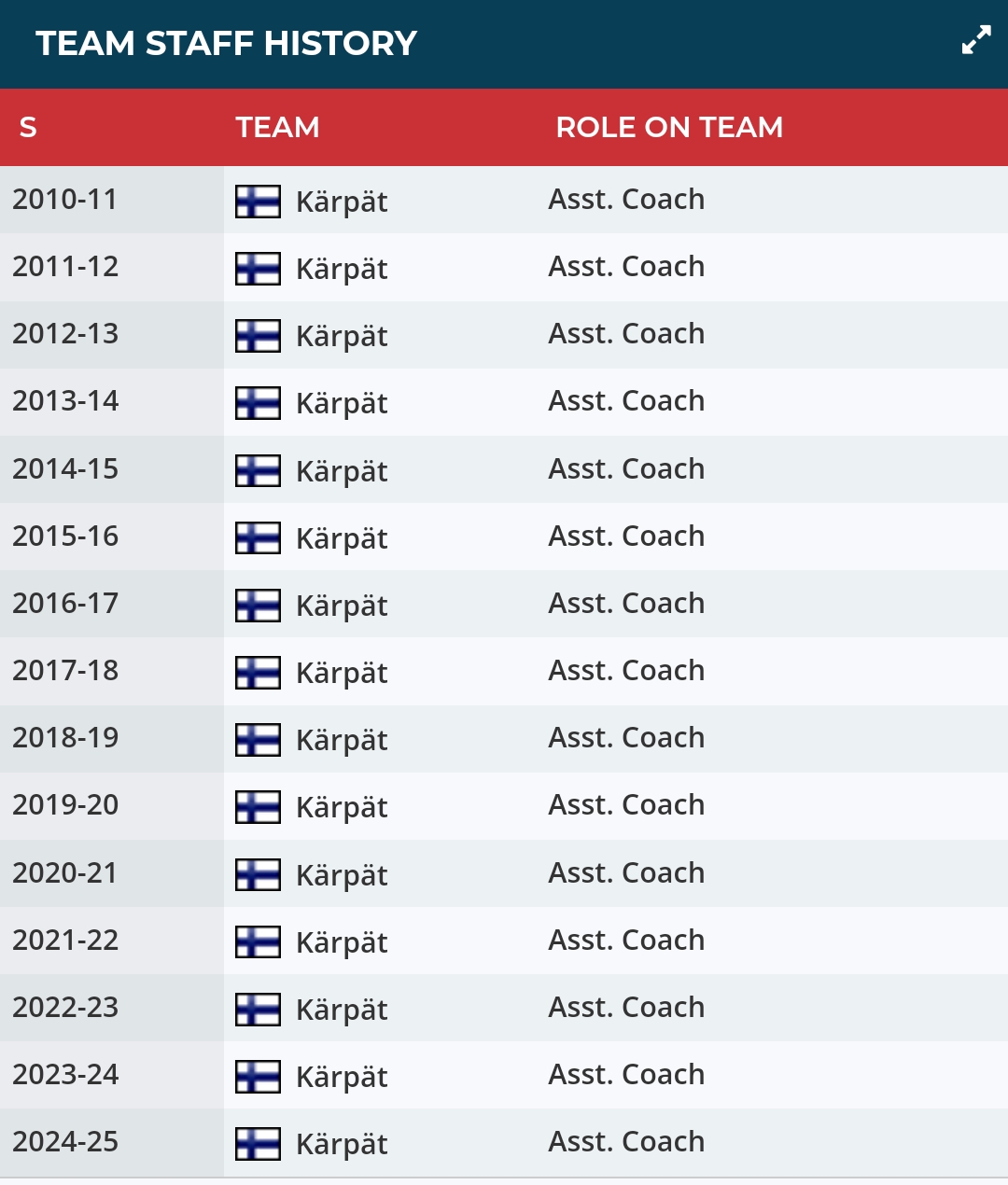Screen dimensions: 1008x1185
Task: Open the Kärpät team link for 2011-12
Action: (x=342, y=269)
